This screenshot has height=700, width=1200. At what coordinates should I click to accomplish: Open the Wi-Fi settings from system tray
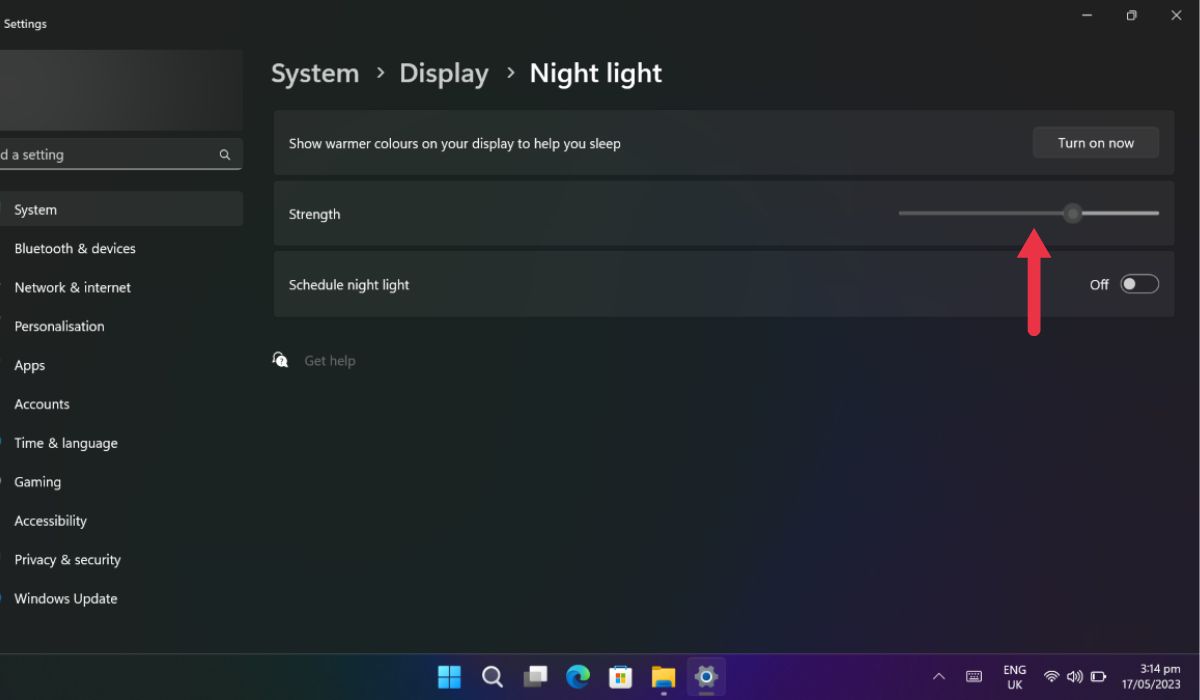pyautogui.click(x=1051, y=677)
